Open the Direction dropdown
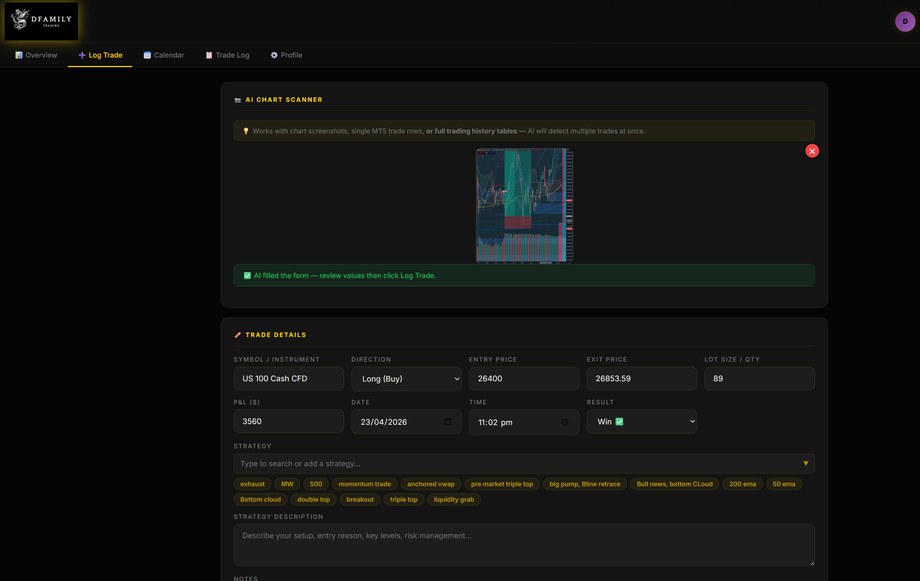This screenshot has width=920, height=581. coord(406,379)
